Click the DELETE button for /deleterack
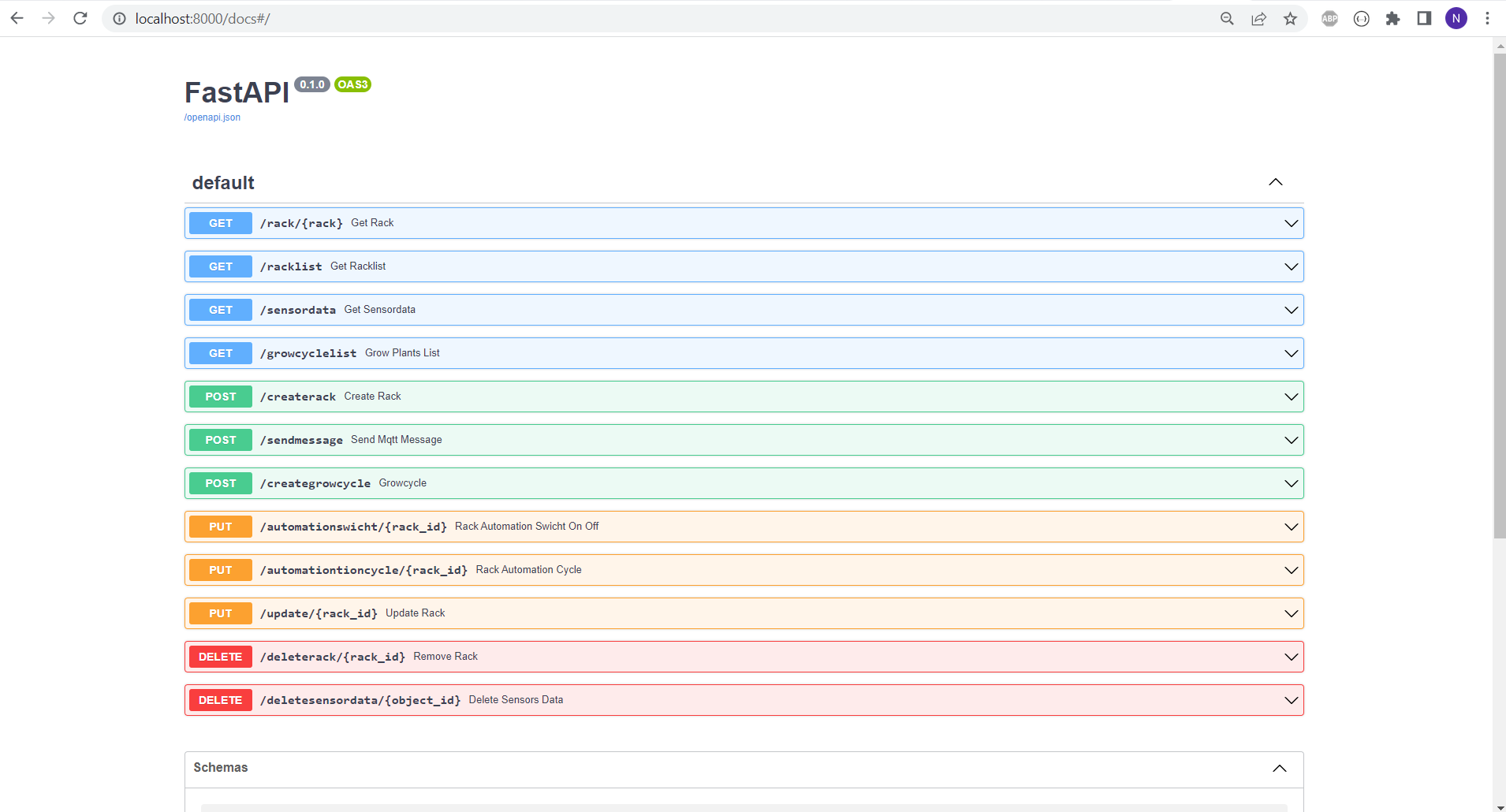Viewport: 1506px width, 812px height. pos(221,657)
